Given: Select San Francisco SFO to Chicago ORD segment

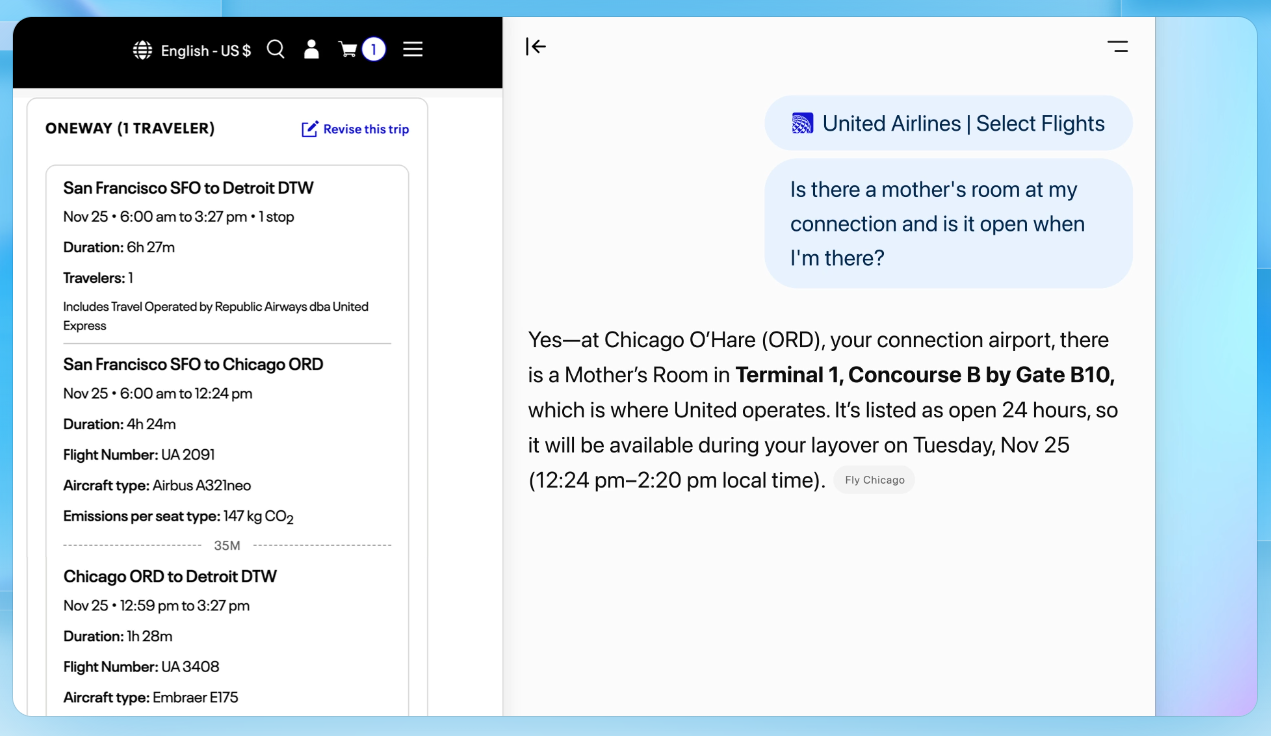Looking at the screenshot, I should pyautogui.click(x=193, y=364).
